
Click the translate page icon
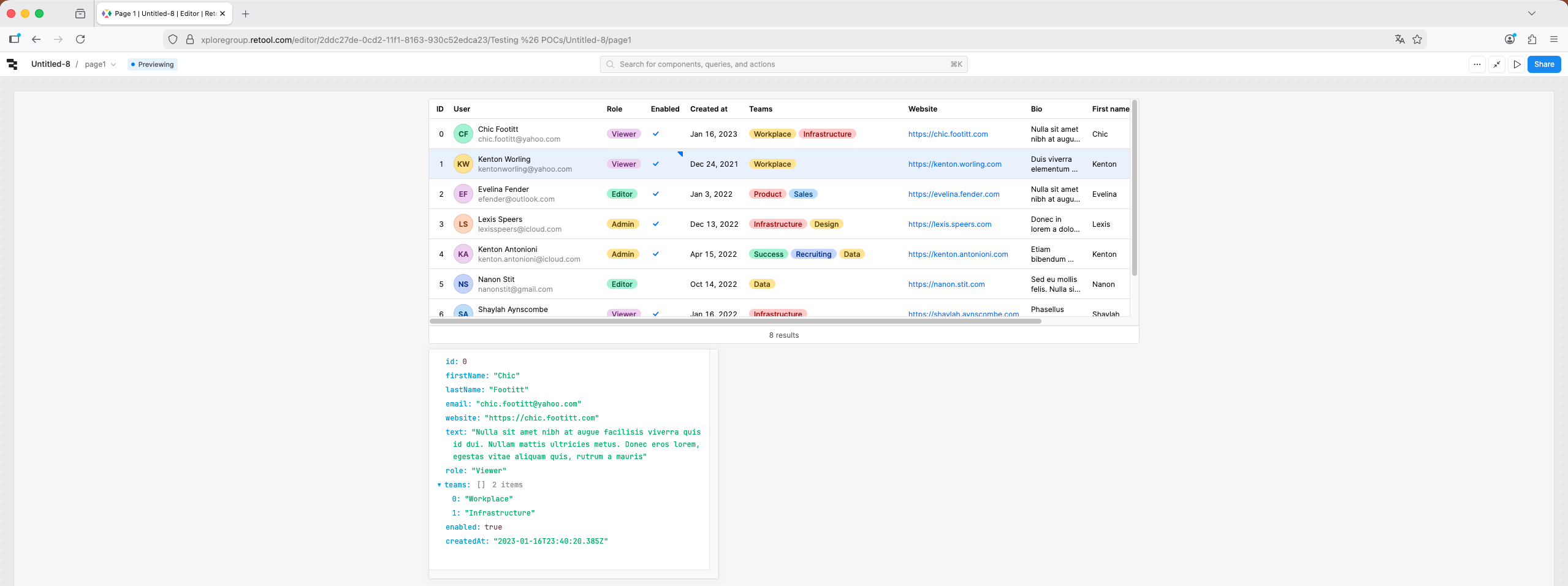click(x=1399, y=39)
